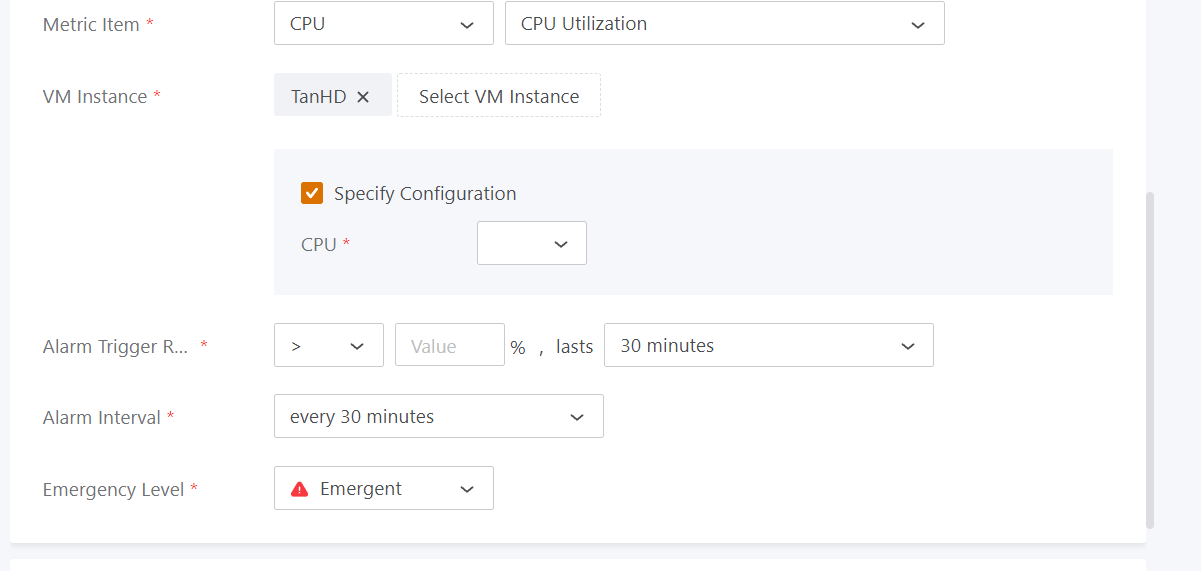The width and height of the screenshot is (1201, 571).
Task: Click the Emergency Level field label
Action: pos(113,489)
